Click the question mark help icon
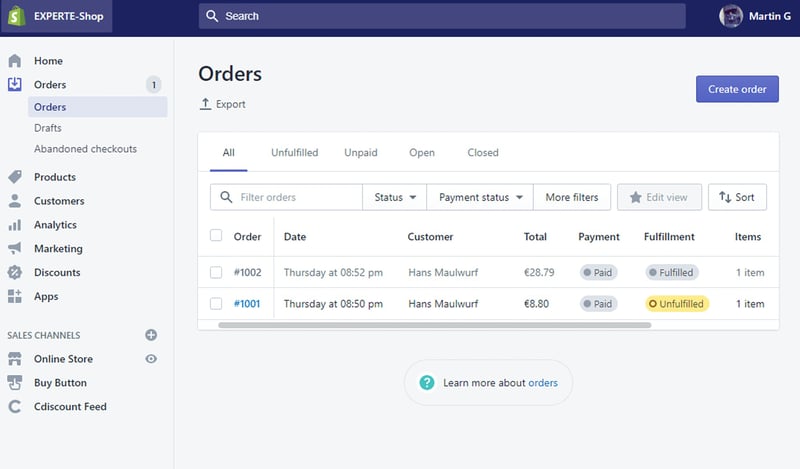This screenshot has width=800, height=469. (x=427, y=382)
